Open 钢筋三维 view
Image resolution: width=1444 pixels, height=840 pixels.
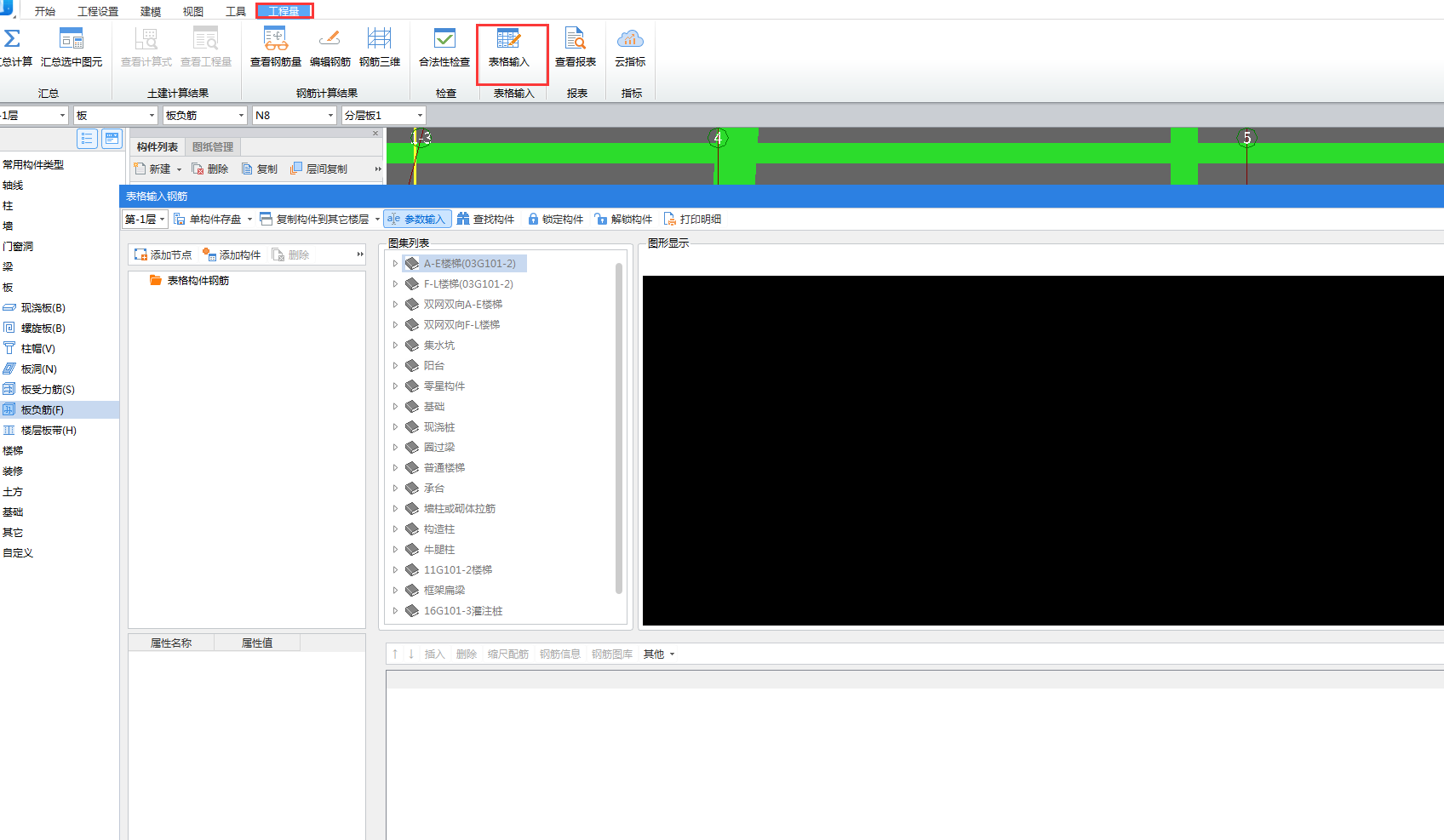click(379, 47)
